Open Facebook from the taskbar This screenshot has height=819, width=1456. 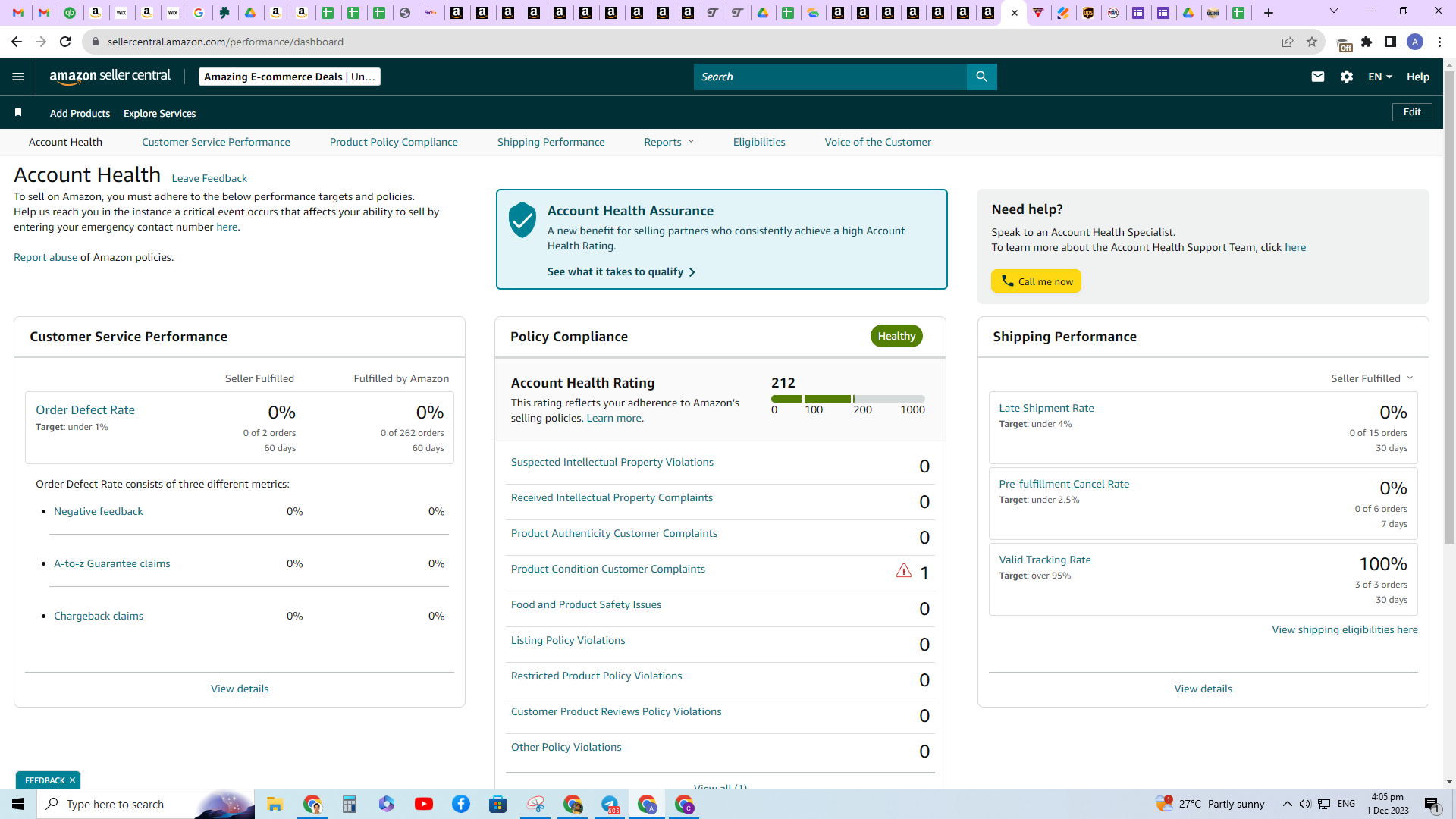point(461,804)
